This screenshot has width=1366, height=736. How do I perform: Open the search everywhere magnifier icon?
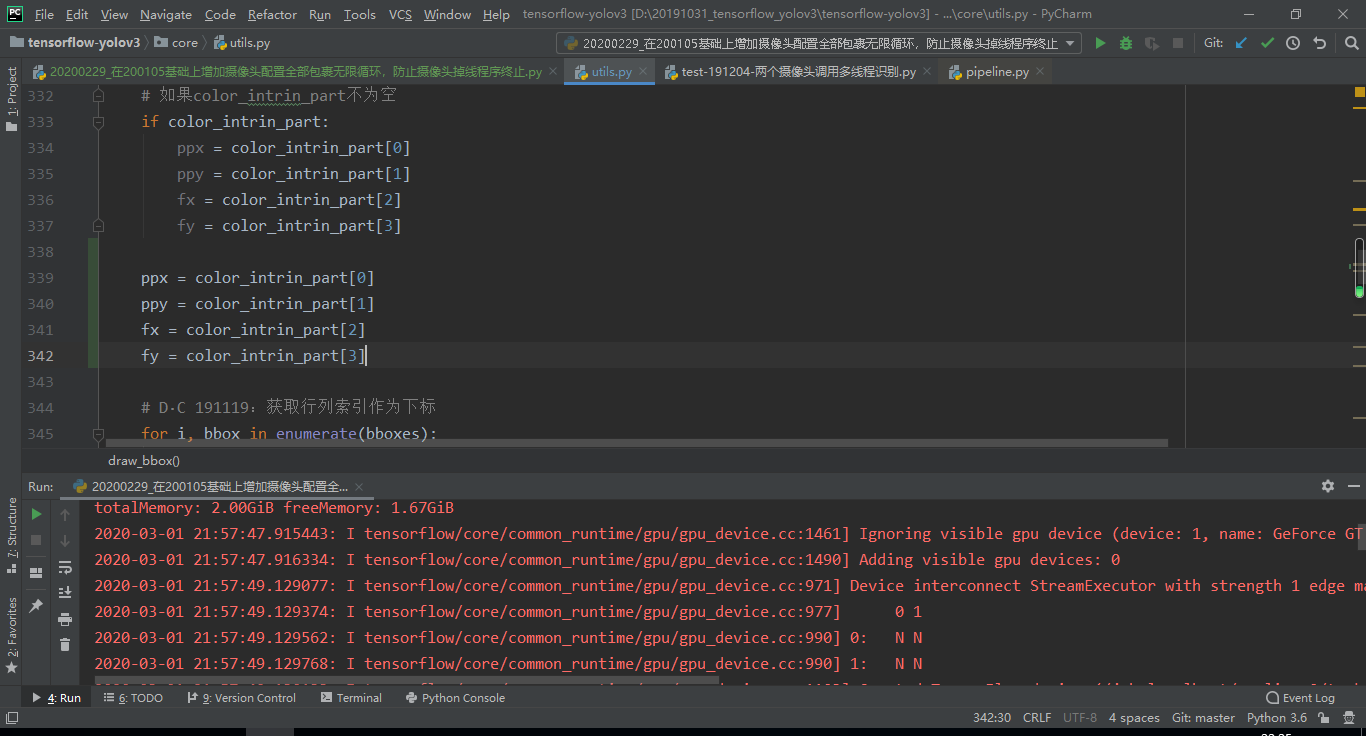1352,43
